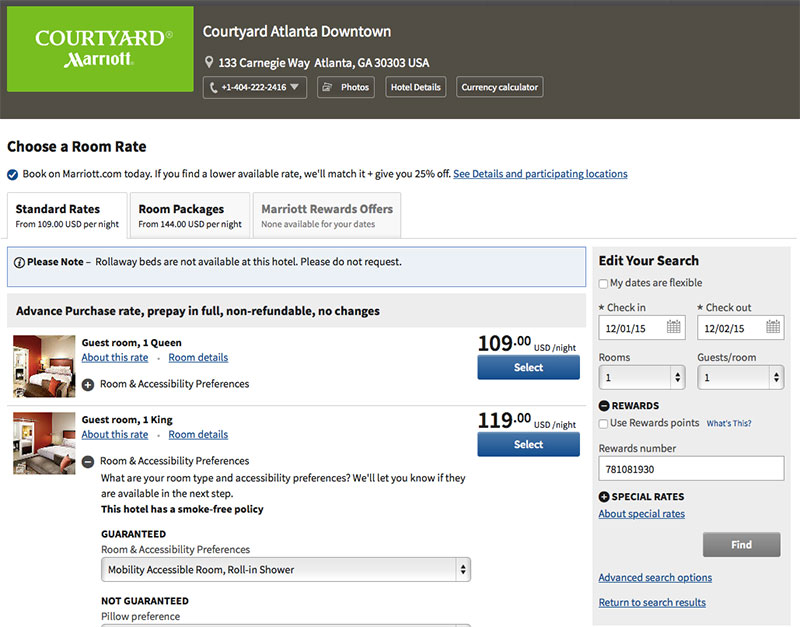800x627 pixels.
Task: Click the Check out date field
Action: tap(741, 328)
